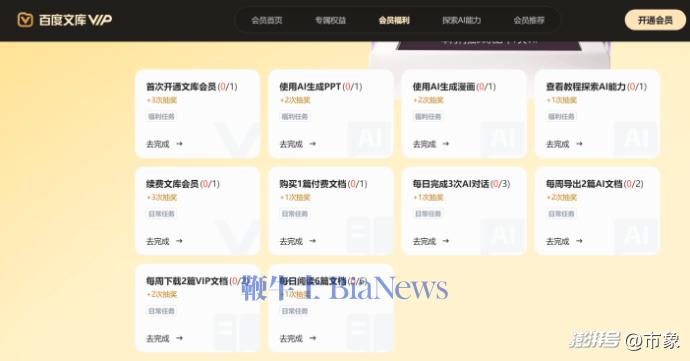Click arrow icon on 续费文库会员 card
The image size is (690, 361).
(x=179, y=241)
